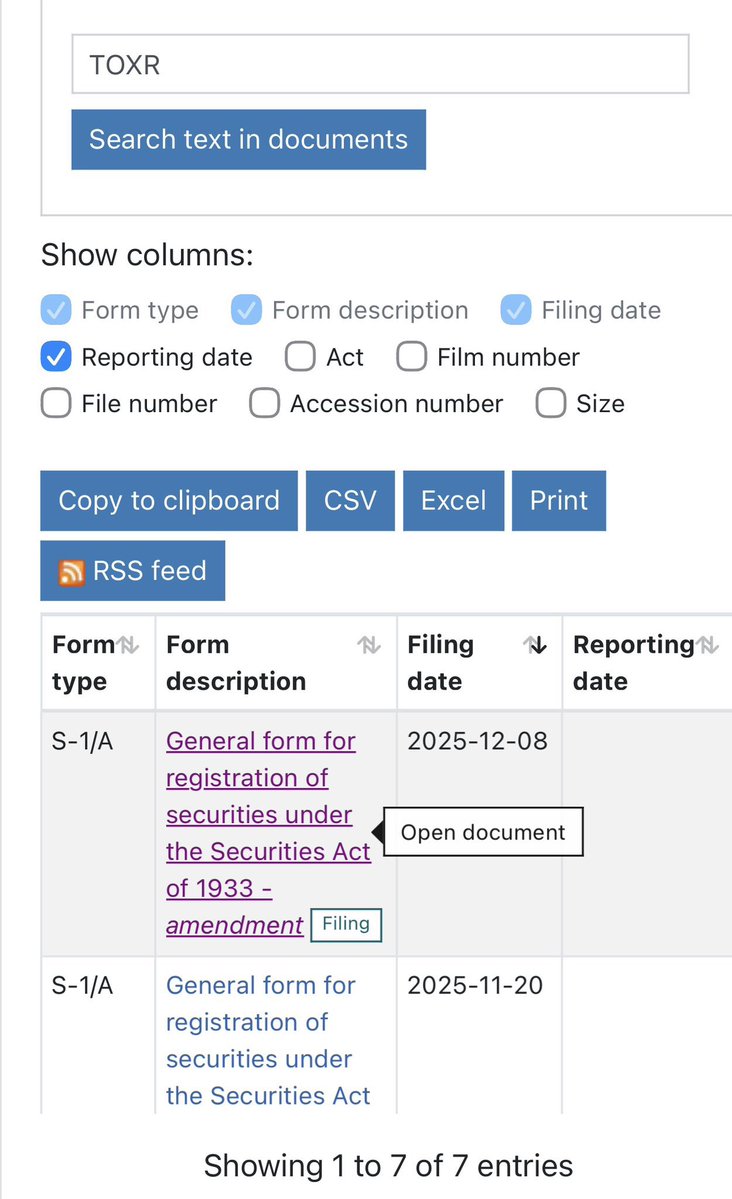Click Search text in documents button
Viewport: 732px width, 1199px height.
[249, 139]
